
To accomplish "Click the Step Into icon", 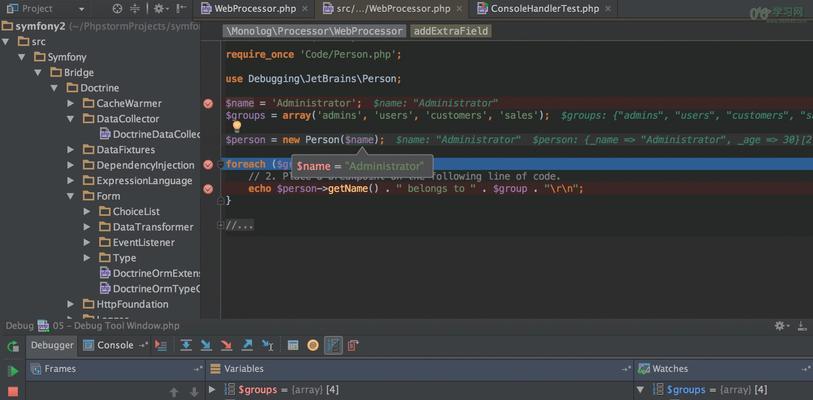I will click(x=206, y=346).
